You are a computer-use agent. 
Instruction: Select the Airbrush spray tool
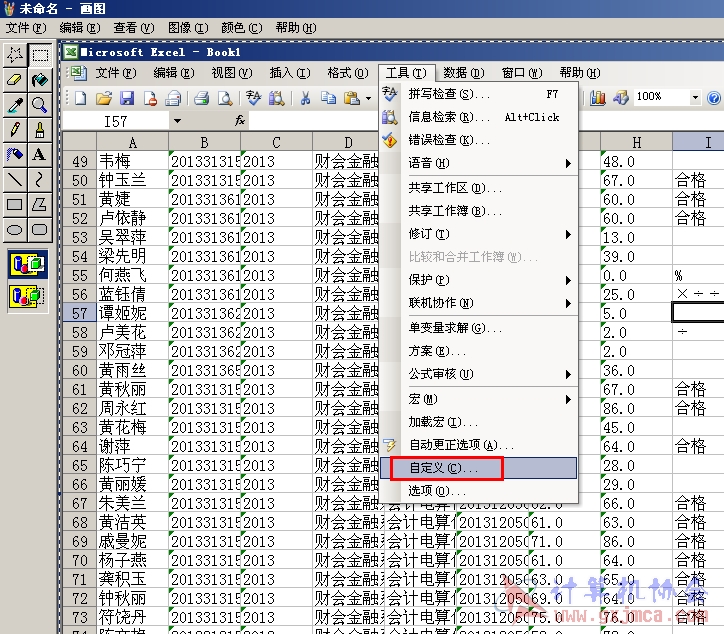point(15,154)
